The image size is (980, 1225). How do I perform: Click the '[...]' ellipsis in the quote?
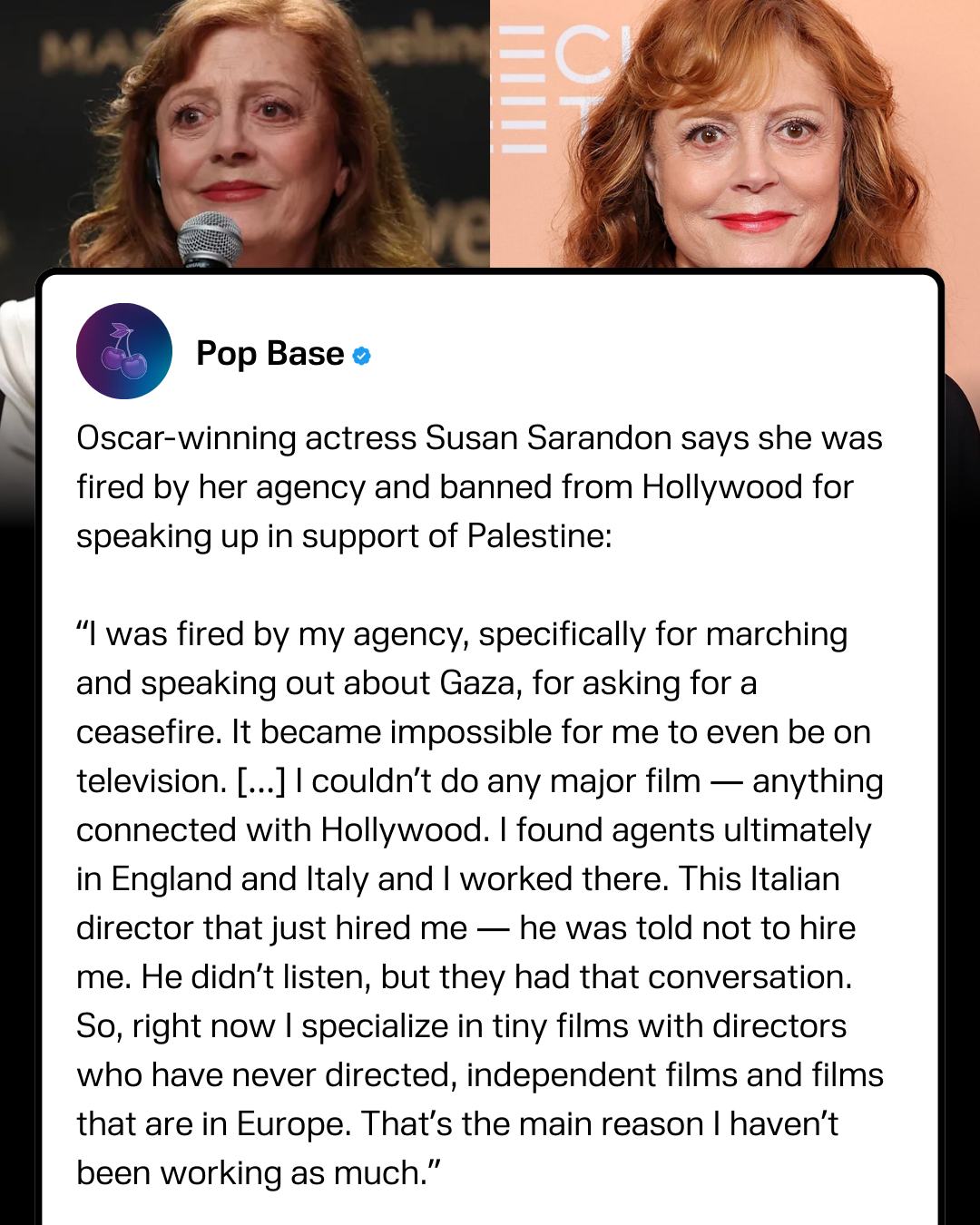(261, 781)
